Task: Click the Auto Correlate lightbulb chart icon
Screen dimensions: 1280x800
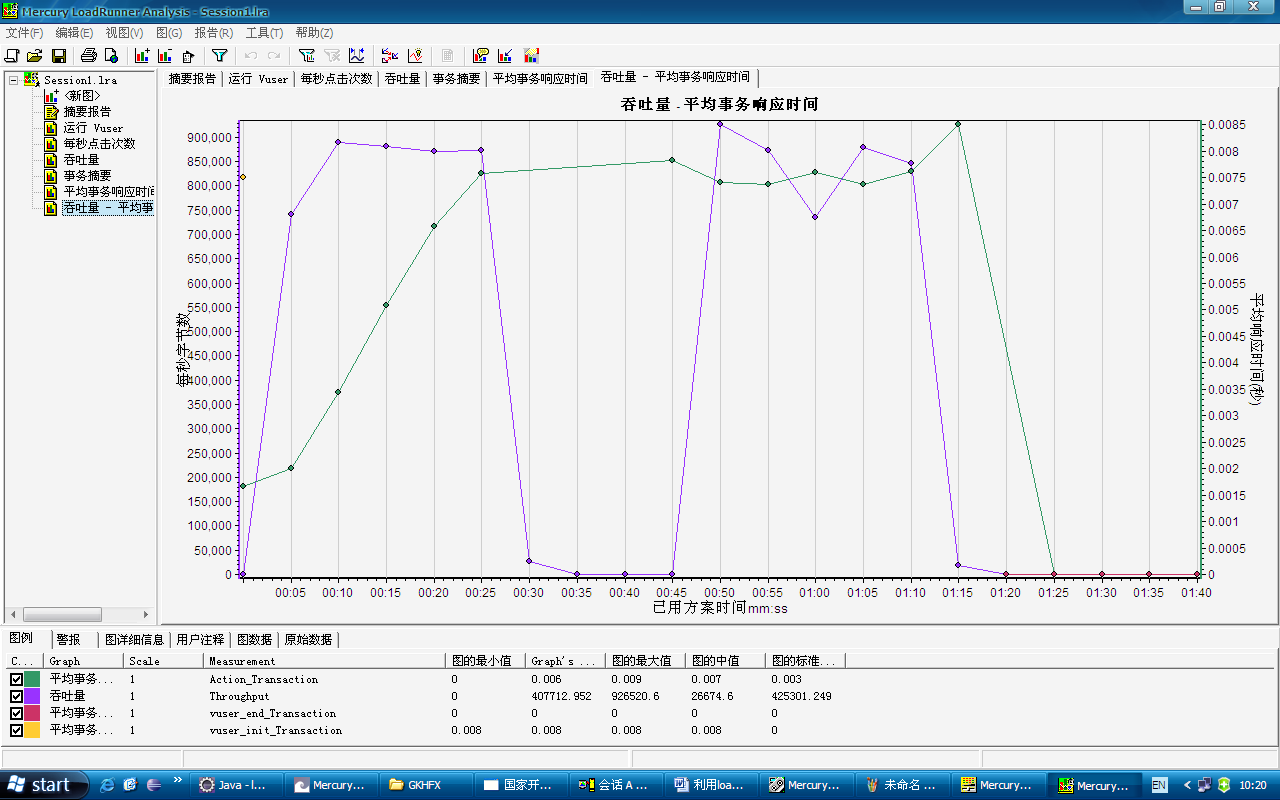Action: (415, 56)
